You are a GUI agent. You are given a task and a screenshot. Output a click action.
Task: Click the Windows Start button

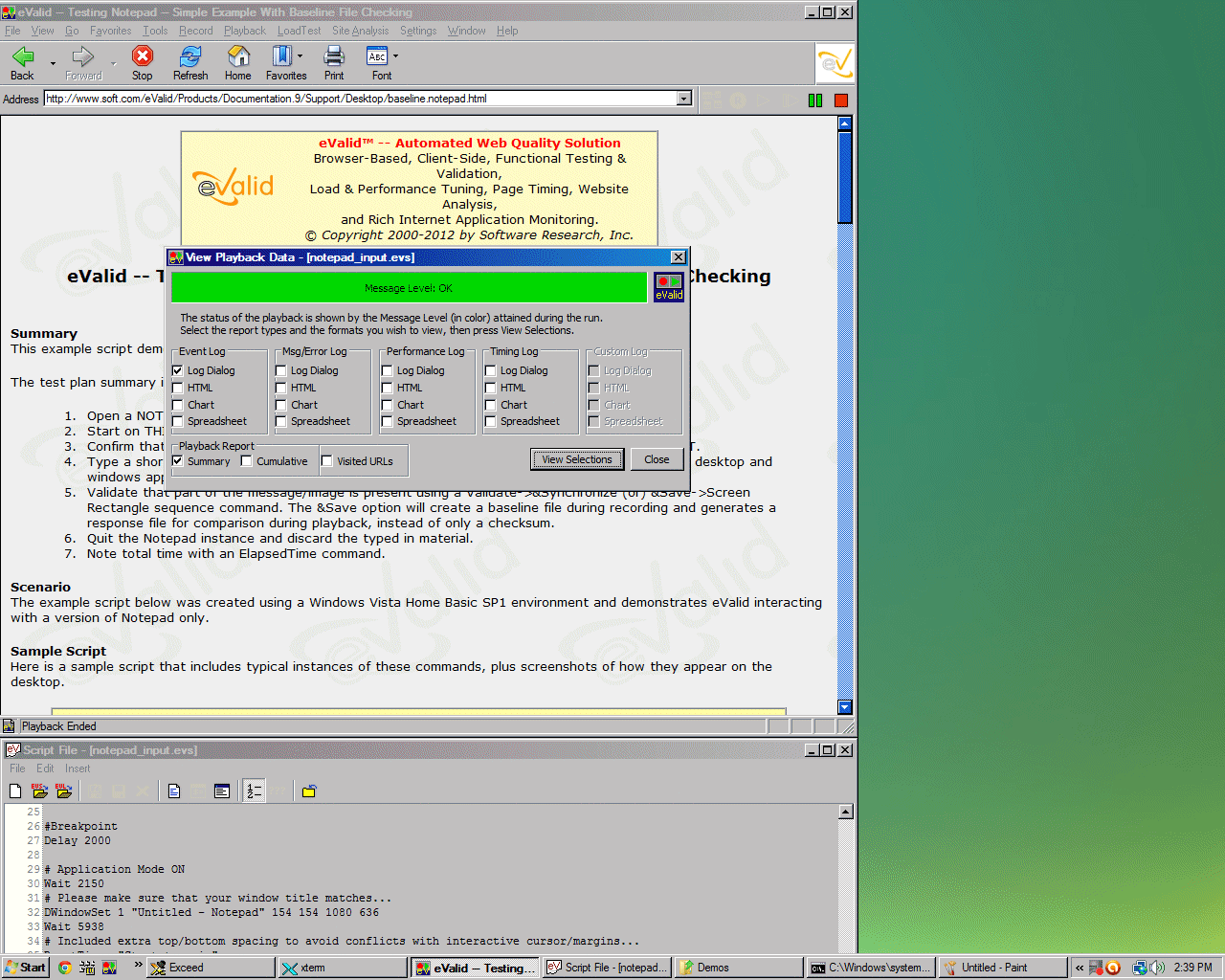25,968
